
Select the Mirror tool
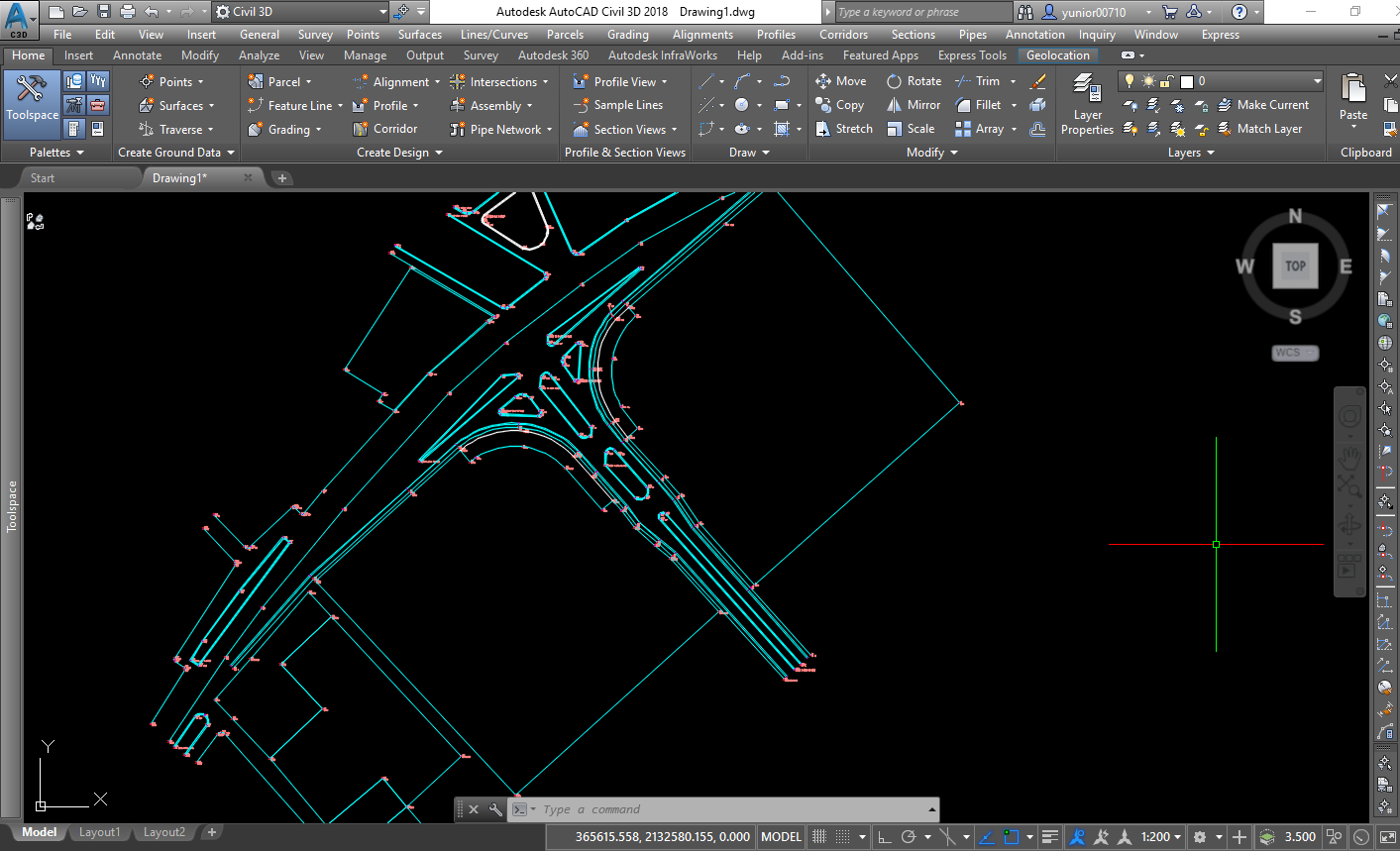pyautogui.click(x=914, y=104)
